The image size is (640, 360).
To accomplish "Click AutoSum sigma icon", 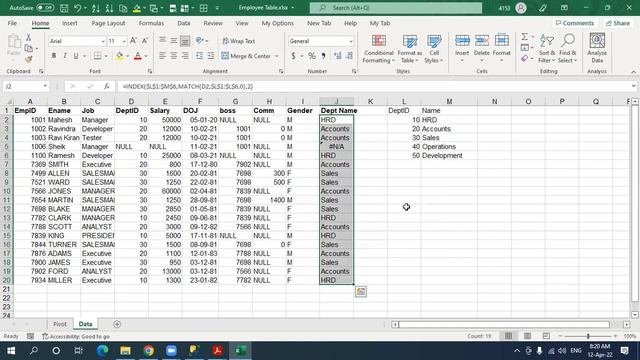I will (525, 37).
